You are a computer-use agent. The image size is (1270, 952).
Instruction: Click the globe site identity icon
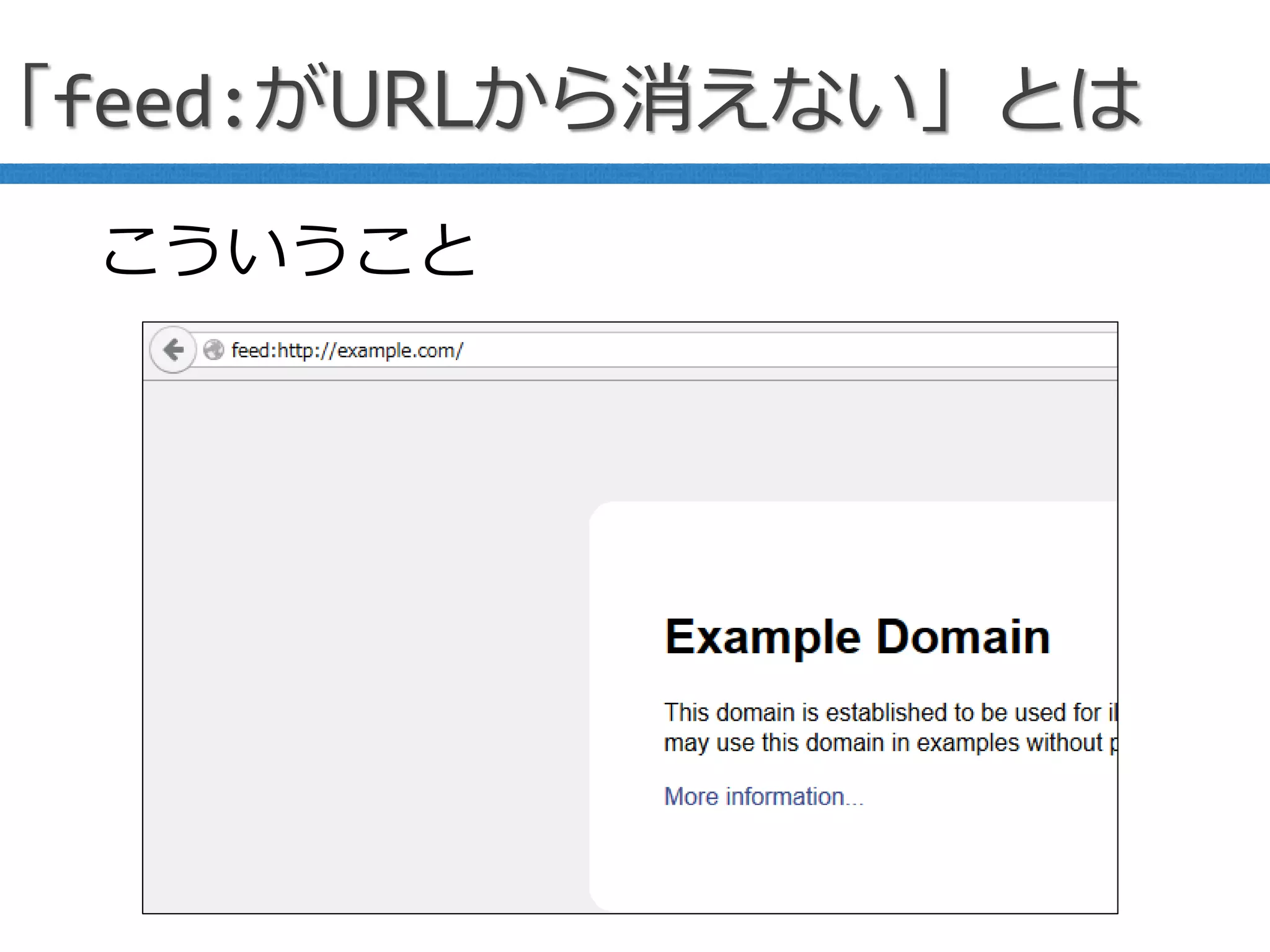tap(213, 350)
